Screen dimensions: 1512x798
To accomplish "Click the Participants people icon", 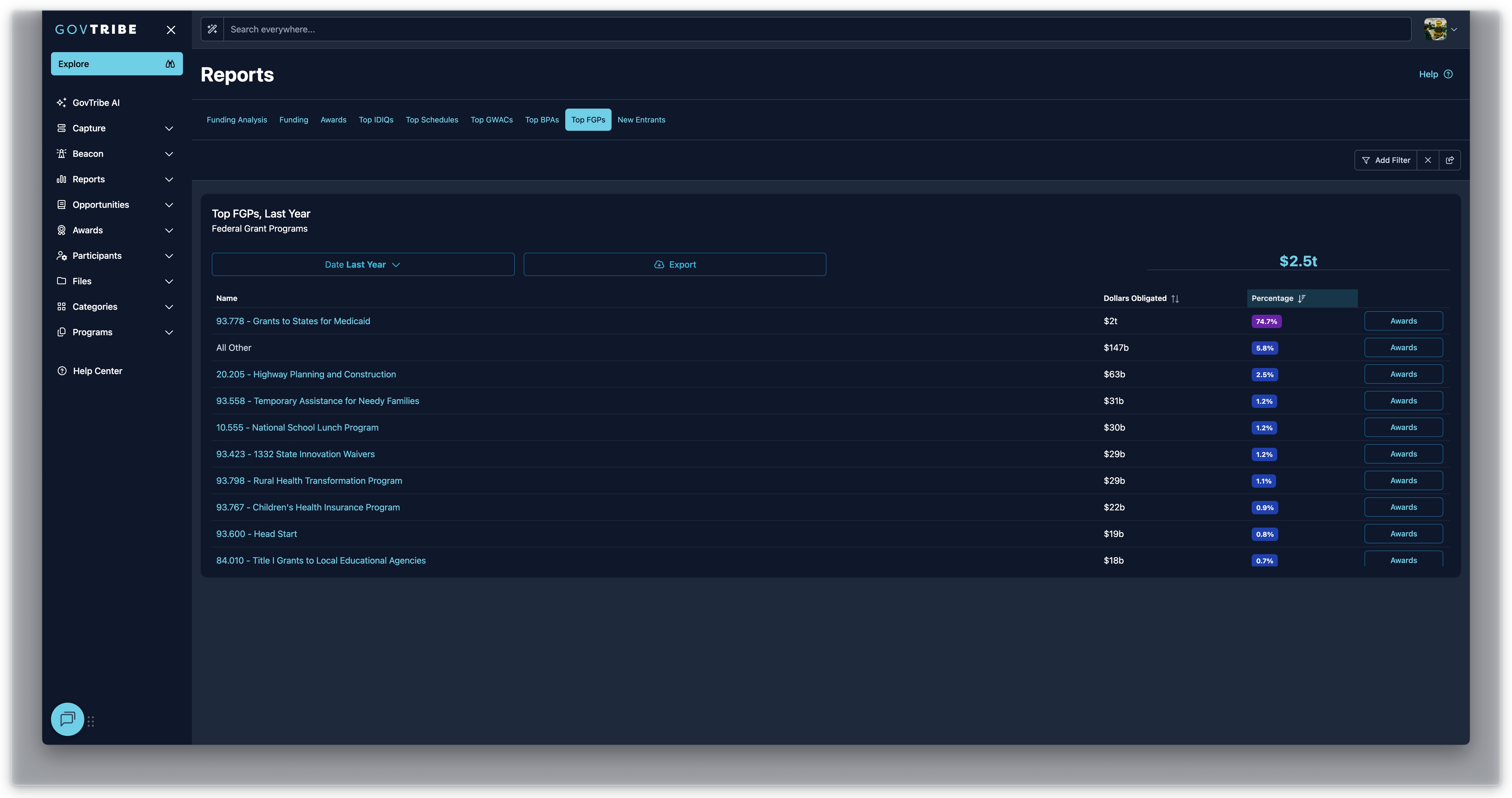I will [x=62, y=256].
